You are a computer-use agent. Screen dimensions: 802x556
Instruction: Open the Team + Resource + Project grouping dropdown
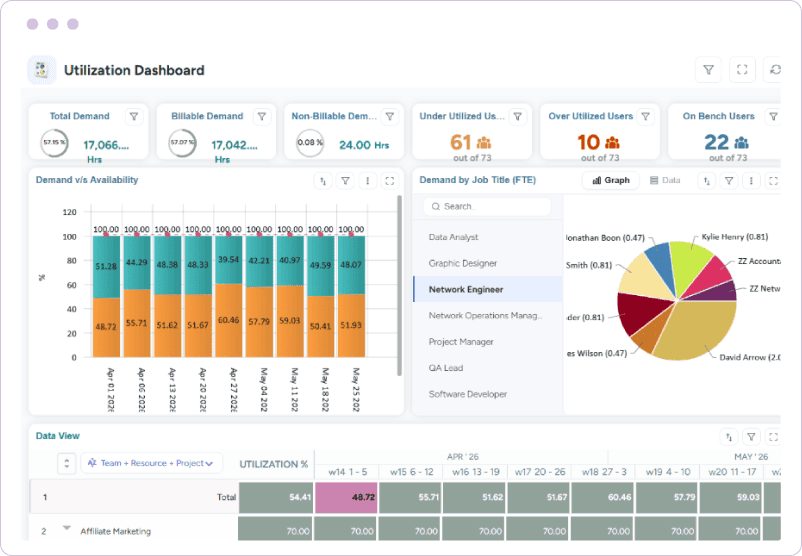tap(151, 463)
